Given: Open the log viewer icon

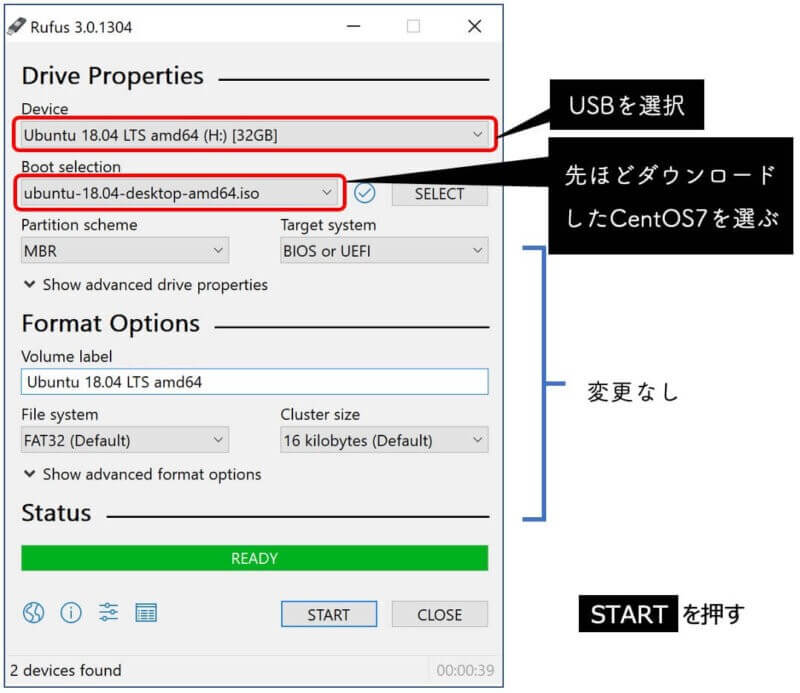Looking at the screenshot, I should point(146,612).
